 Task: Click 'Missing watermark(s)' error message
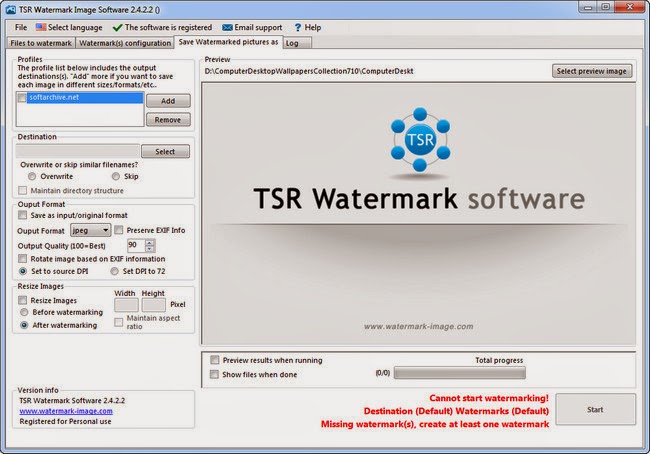[x=435, y=424]
